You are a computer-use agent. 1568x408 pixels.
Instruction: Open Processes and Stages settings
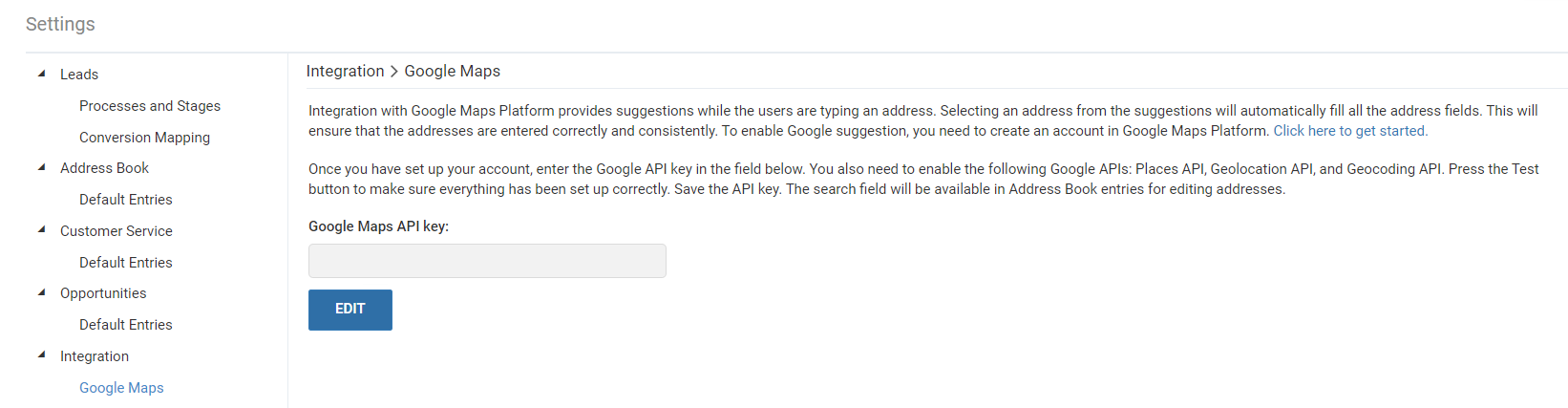click(x=150, y=106)
